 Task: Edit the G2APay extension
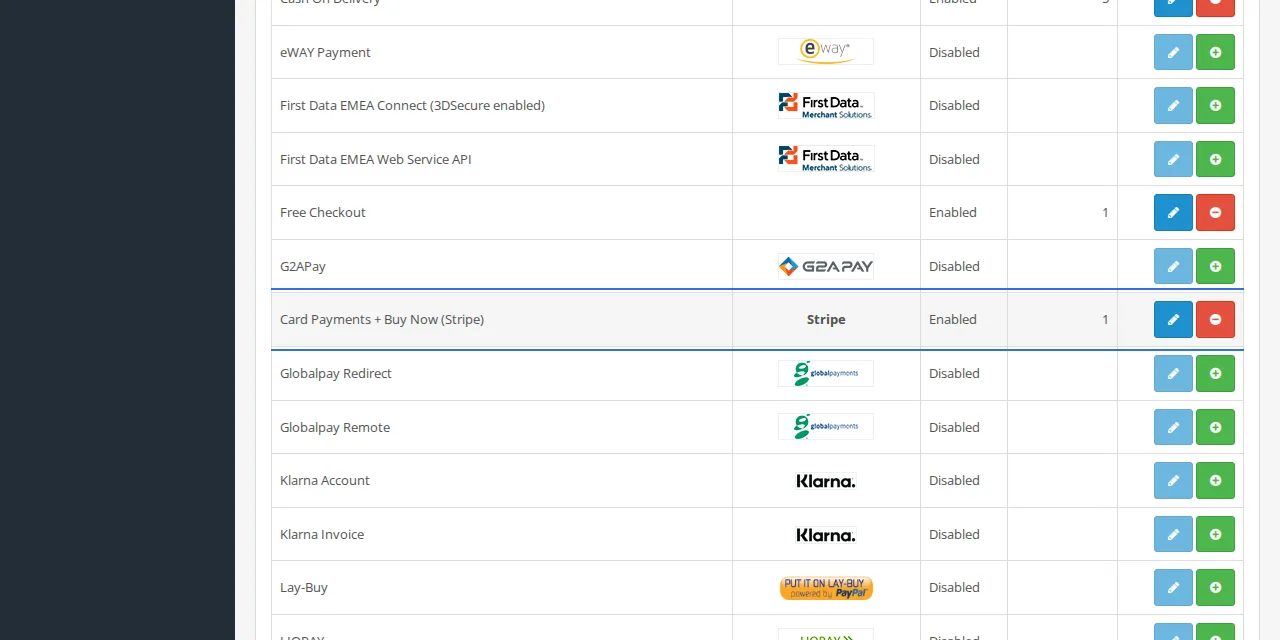(x=1173, y=266)
